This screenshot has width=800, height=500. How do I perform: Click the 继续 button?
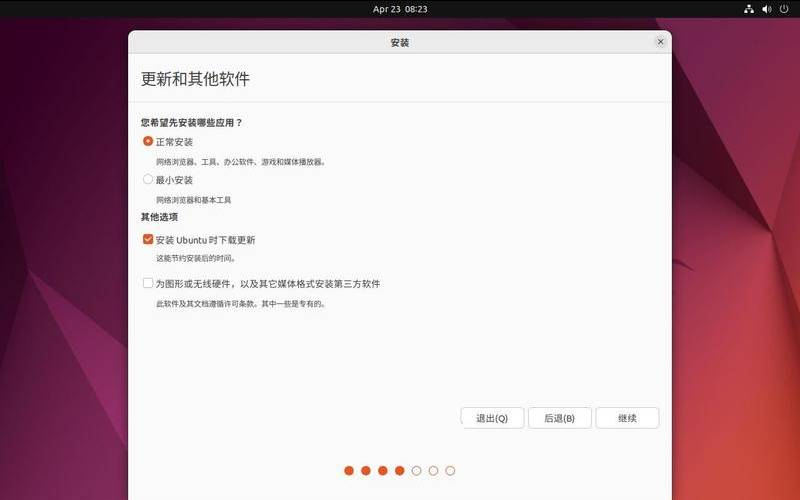[627, 418]
